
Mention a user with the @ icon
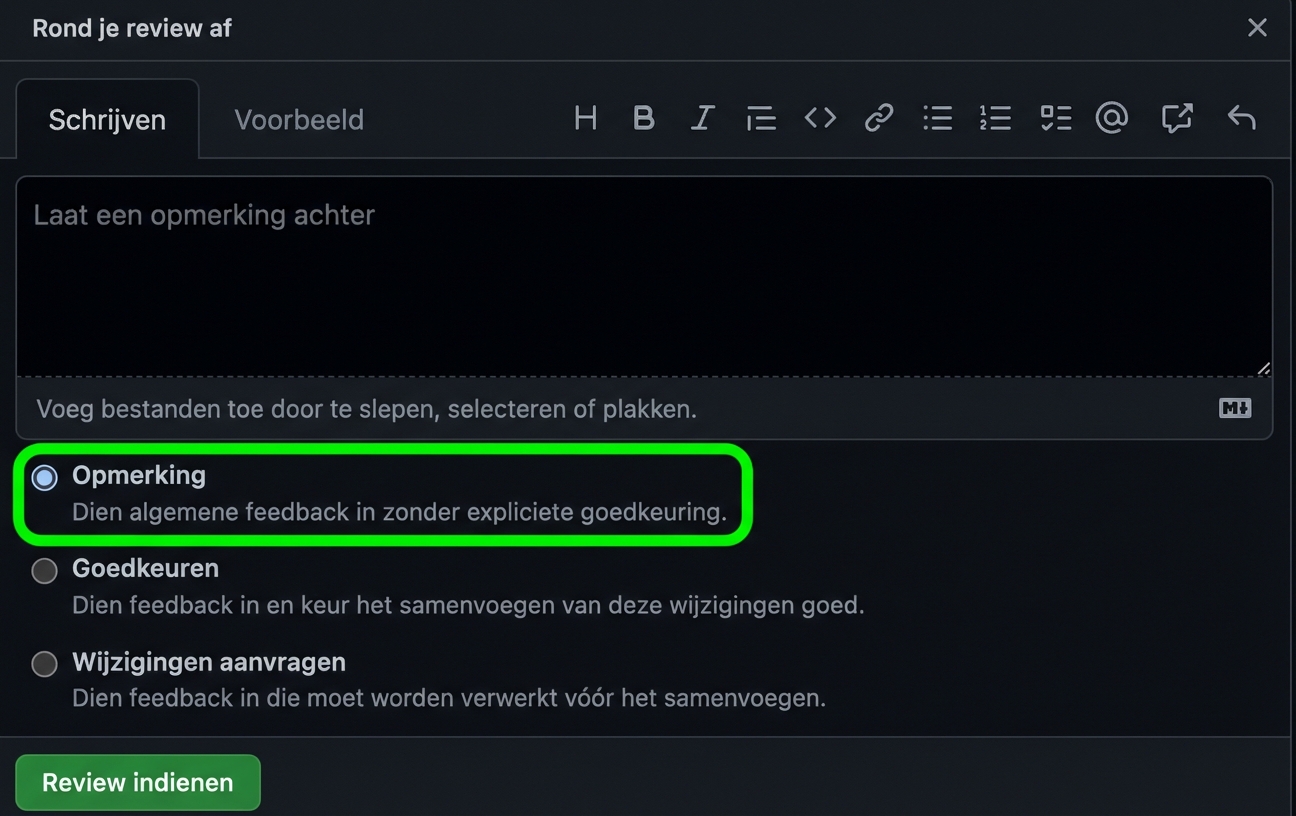(x=1112, y=118)
